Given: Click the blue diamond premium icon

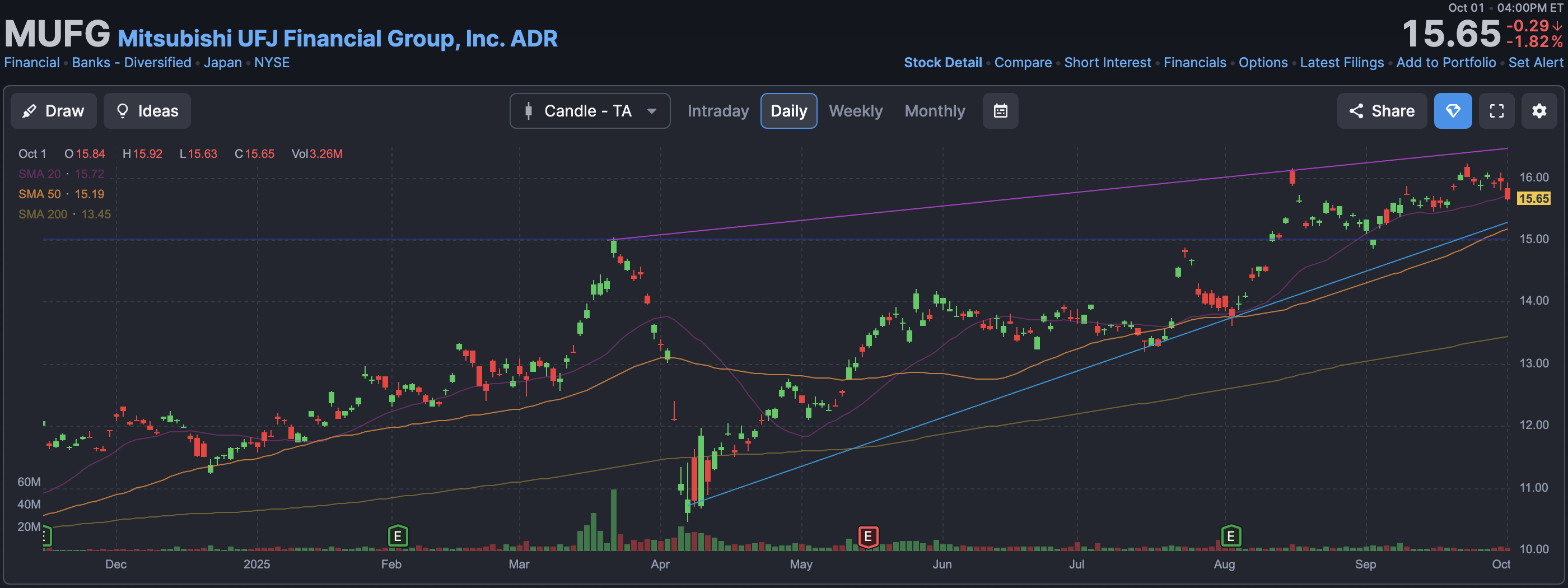Looking at the screenshot, I should pyautogui.click(x=1453, y=111).
